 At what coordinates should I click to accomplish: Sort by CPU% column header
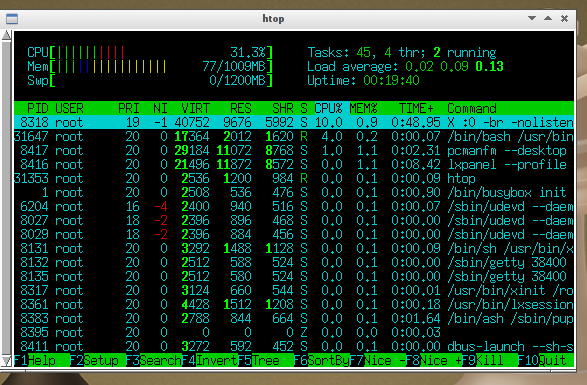coord(328,109)
